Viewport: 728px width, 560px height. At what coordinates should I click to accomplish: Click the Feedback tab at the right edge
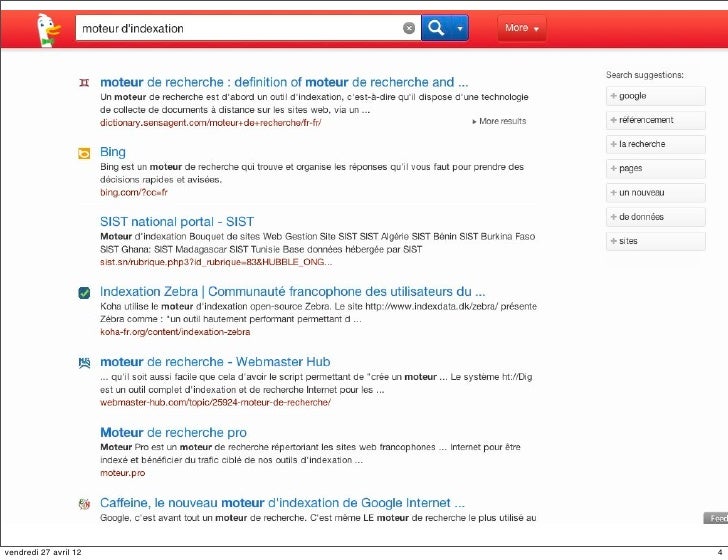[716, 518]
